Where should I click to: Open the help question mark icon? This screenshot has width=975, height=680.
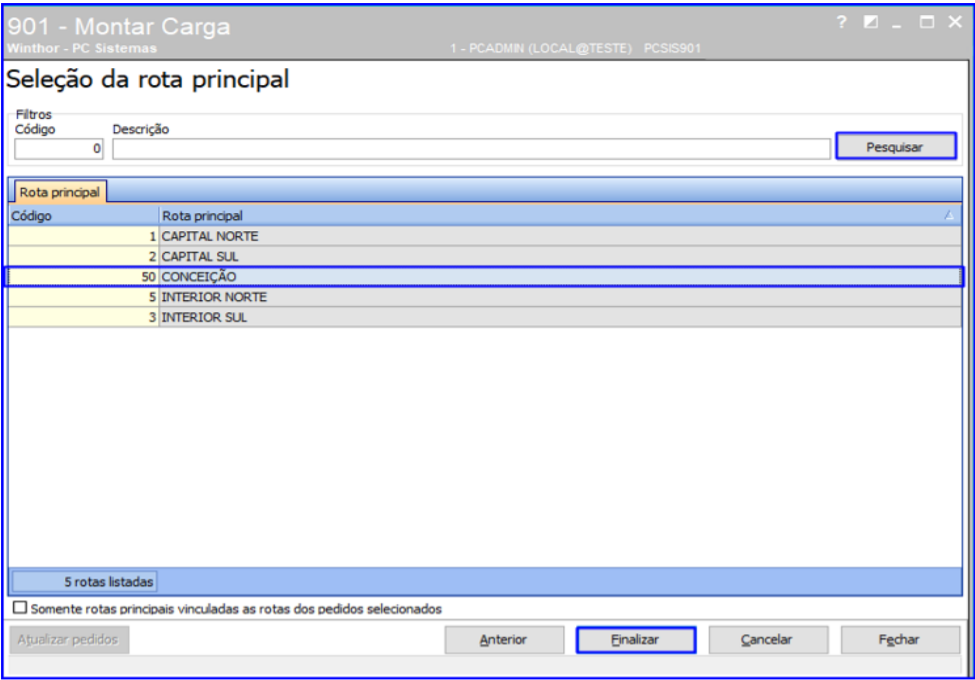pyautogui.click(x=841, y=22)
